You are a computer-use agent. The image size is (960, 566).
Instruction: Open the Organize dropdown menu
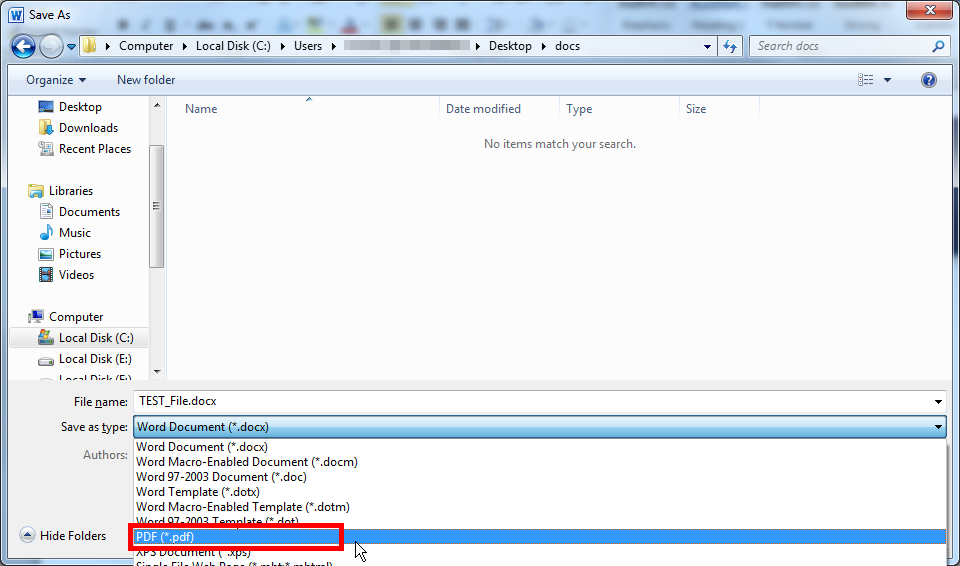click(x=56, y=80)
